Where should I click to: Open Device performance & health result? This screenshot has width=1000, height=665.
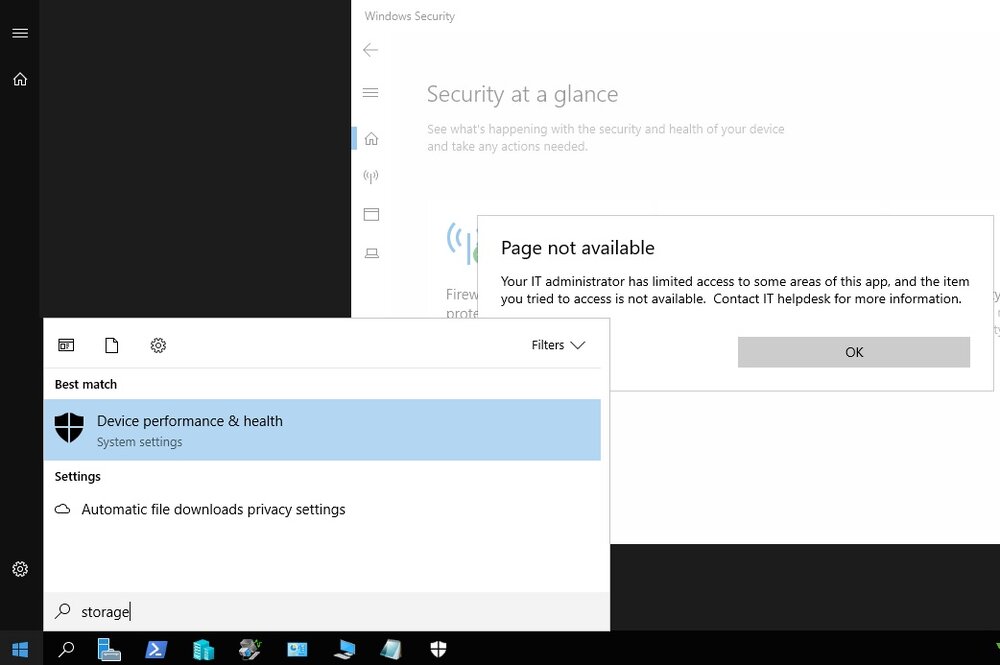point(322,430)
